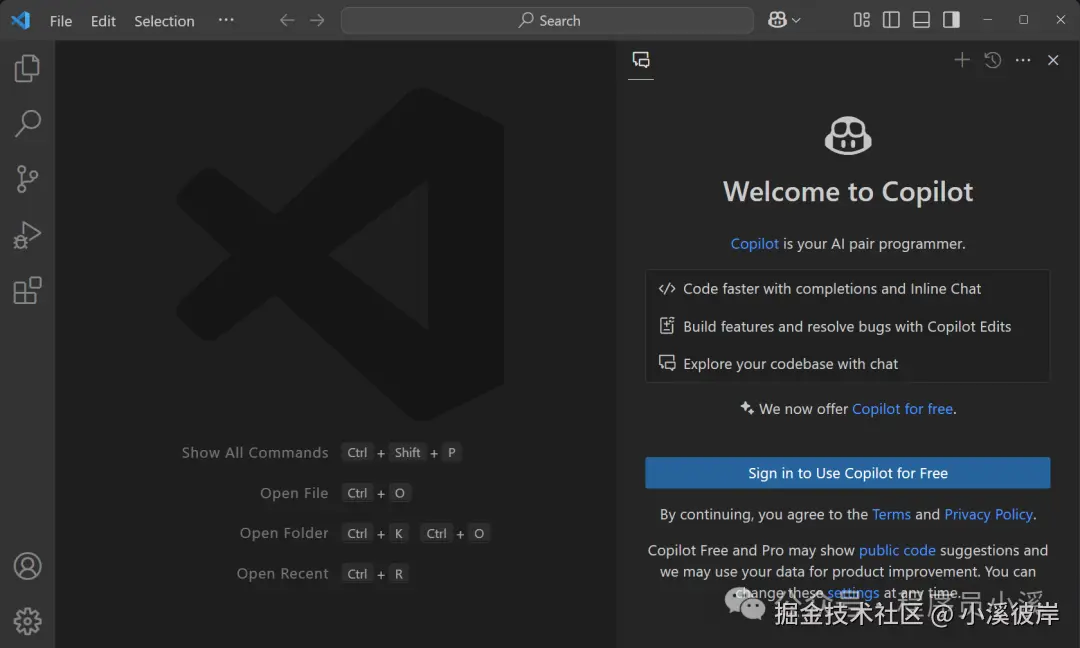
Task: Click 'Code faster with completions and Inline Chat'
Action: pyautogui.click(x=831, y=289)
